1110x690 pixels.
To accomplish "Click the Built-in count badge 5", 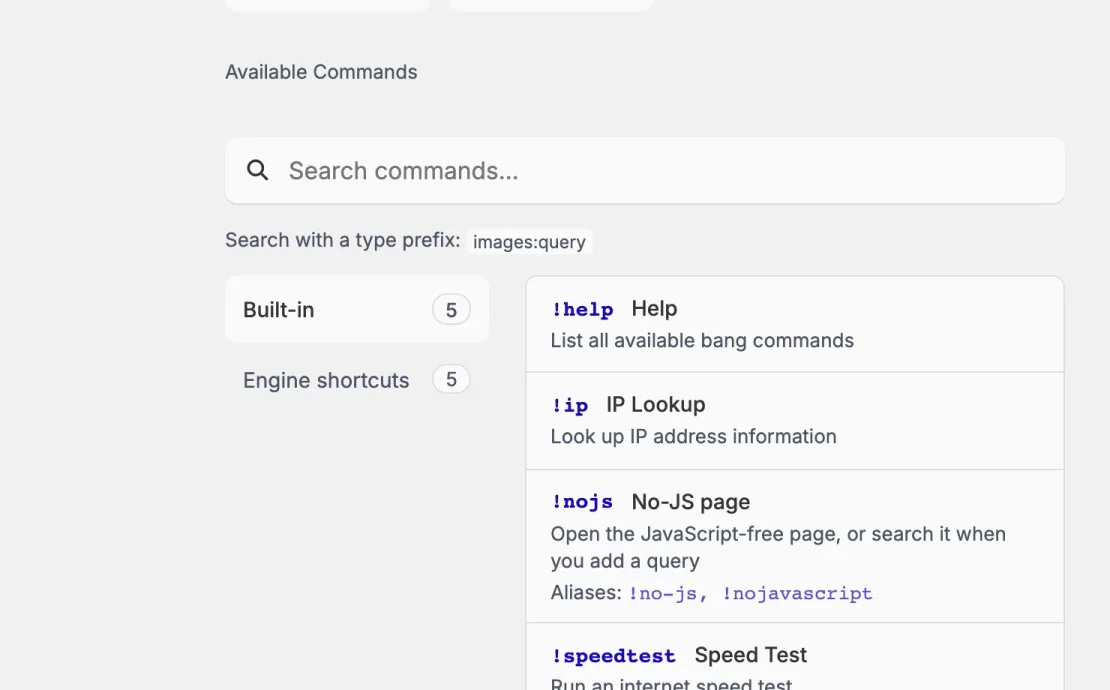I will 451,310.
